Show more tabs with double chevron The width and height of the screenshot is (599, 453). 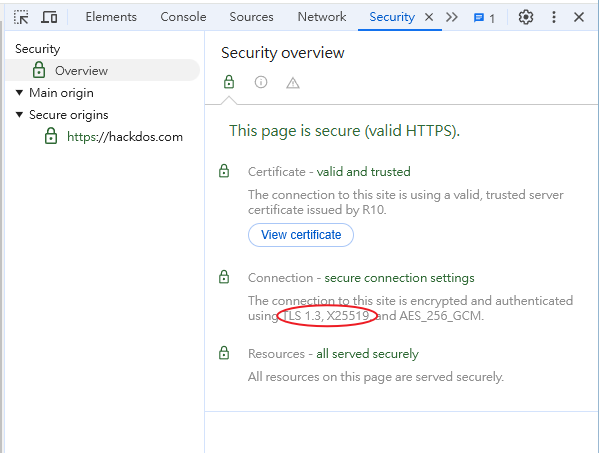(x=452, y=17)
